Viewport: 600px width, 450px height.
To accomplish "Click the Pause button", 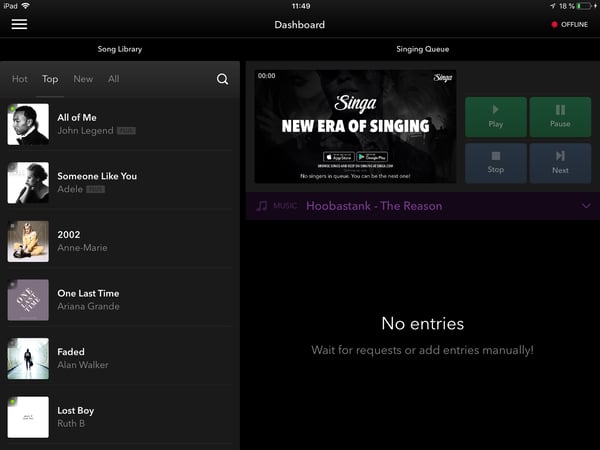I will 560,117.
